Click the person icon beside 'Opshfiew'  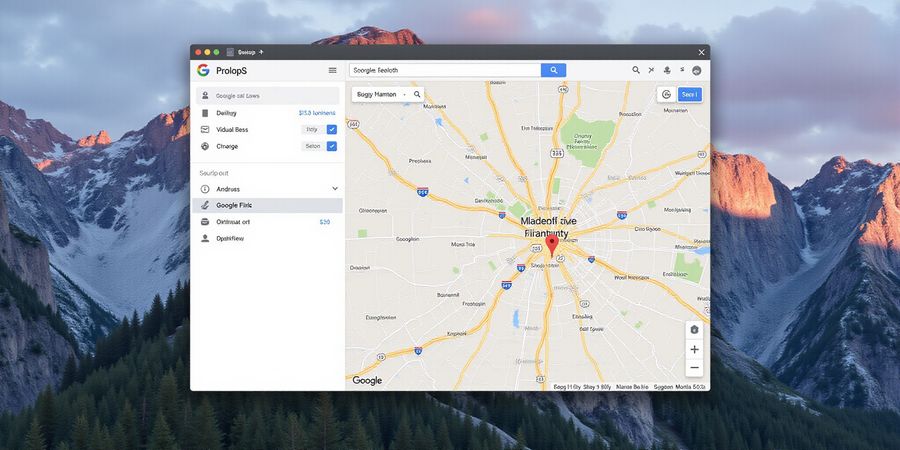(x=205, y=238)
